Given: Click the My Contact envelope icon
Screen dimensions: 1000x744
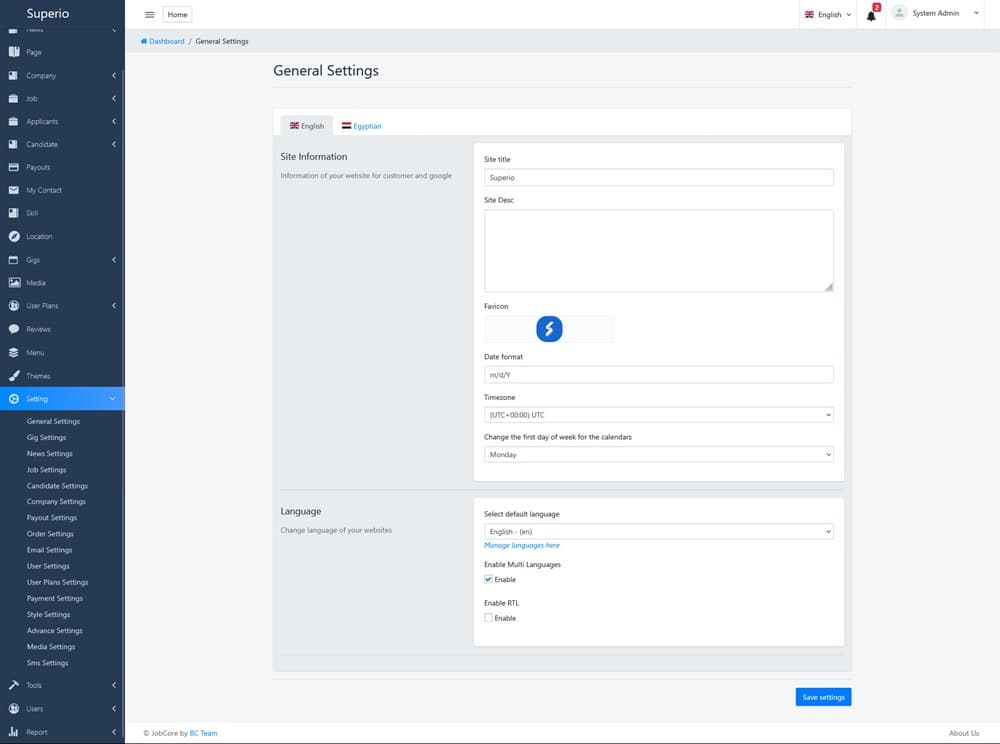Looking at the screenshot, I should click(x=14, y=190).
